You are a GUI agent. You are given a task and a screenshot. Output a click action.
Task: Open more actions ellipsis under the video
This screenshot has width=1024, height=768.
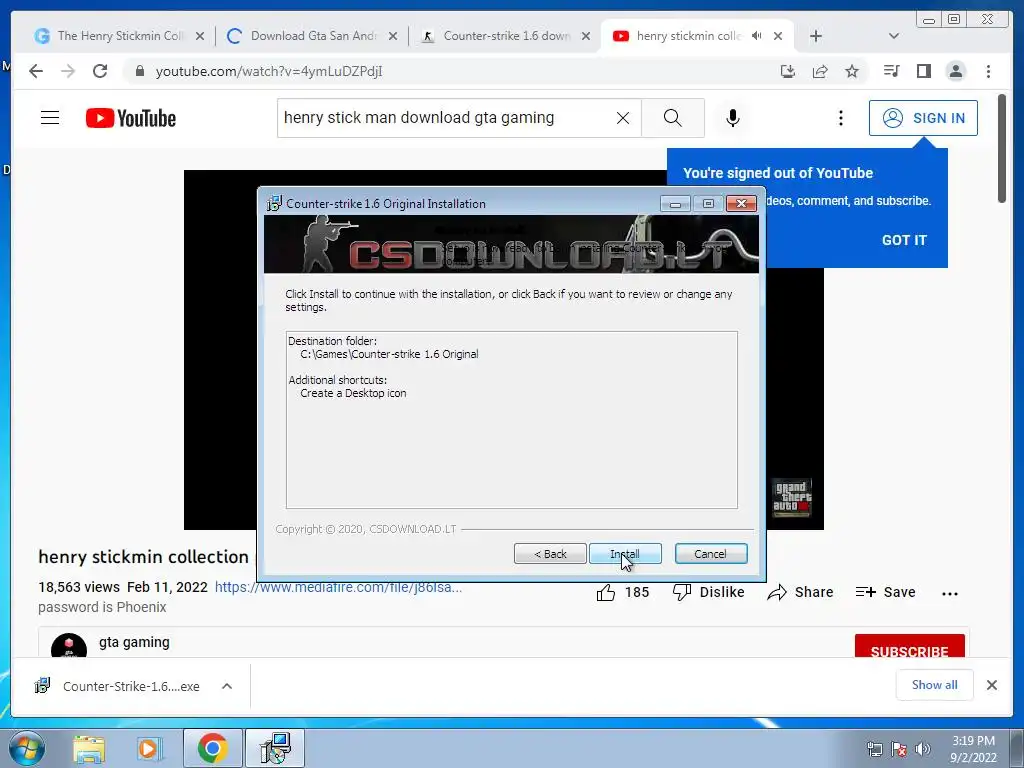click(950, 594)
